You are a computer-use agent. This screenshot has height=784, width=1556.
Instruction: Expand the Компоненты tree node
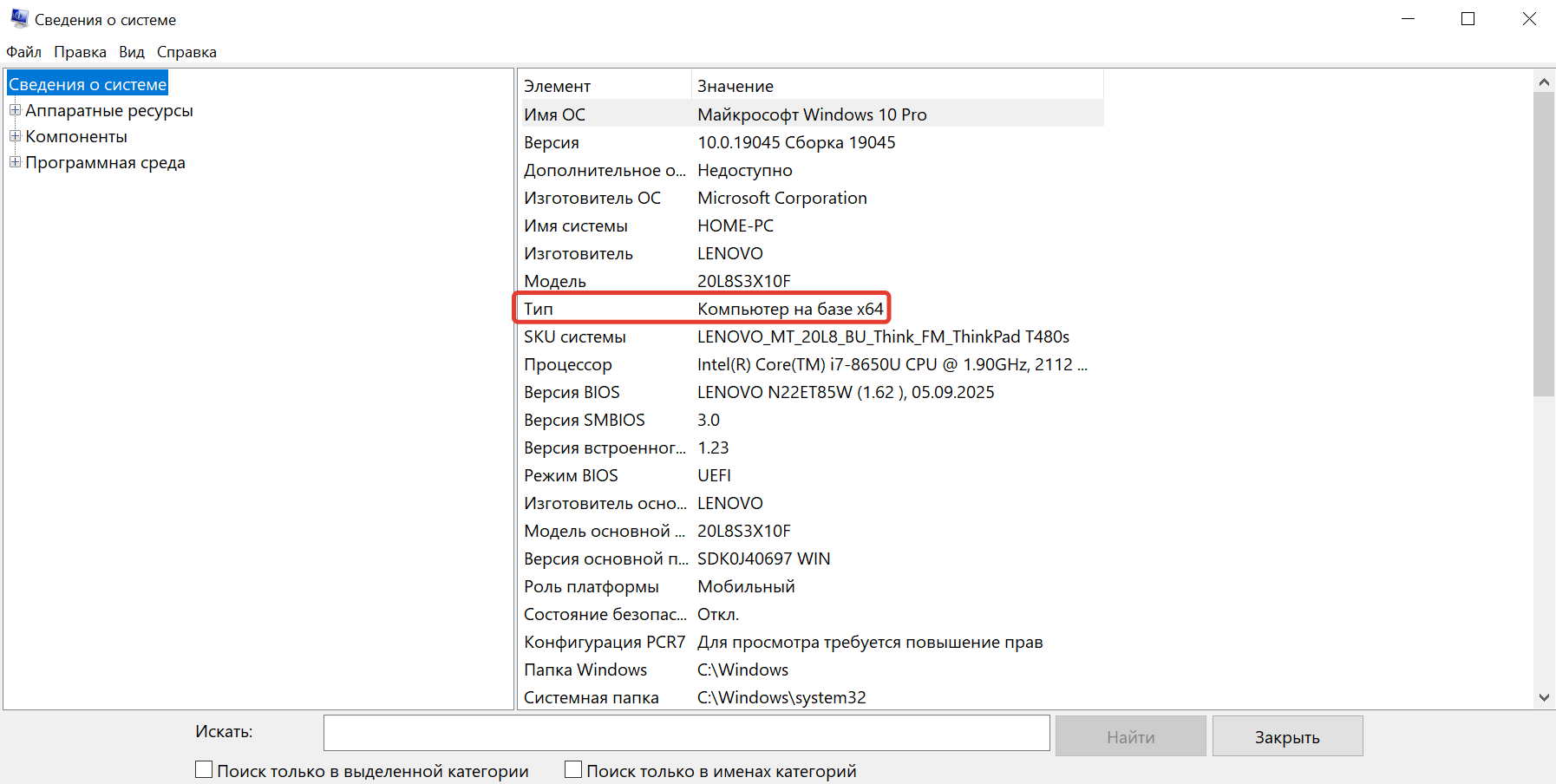(x=15, y=136)
